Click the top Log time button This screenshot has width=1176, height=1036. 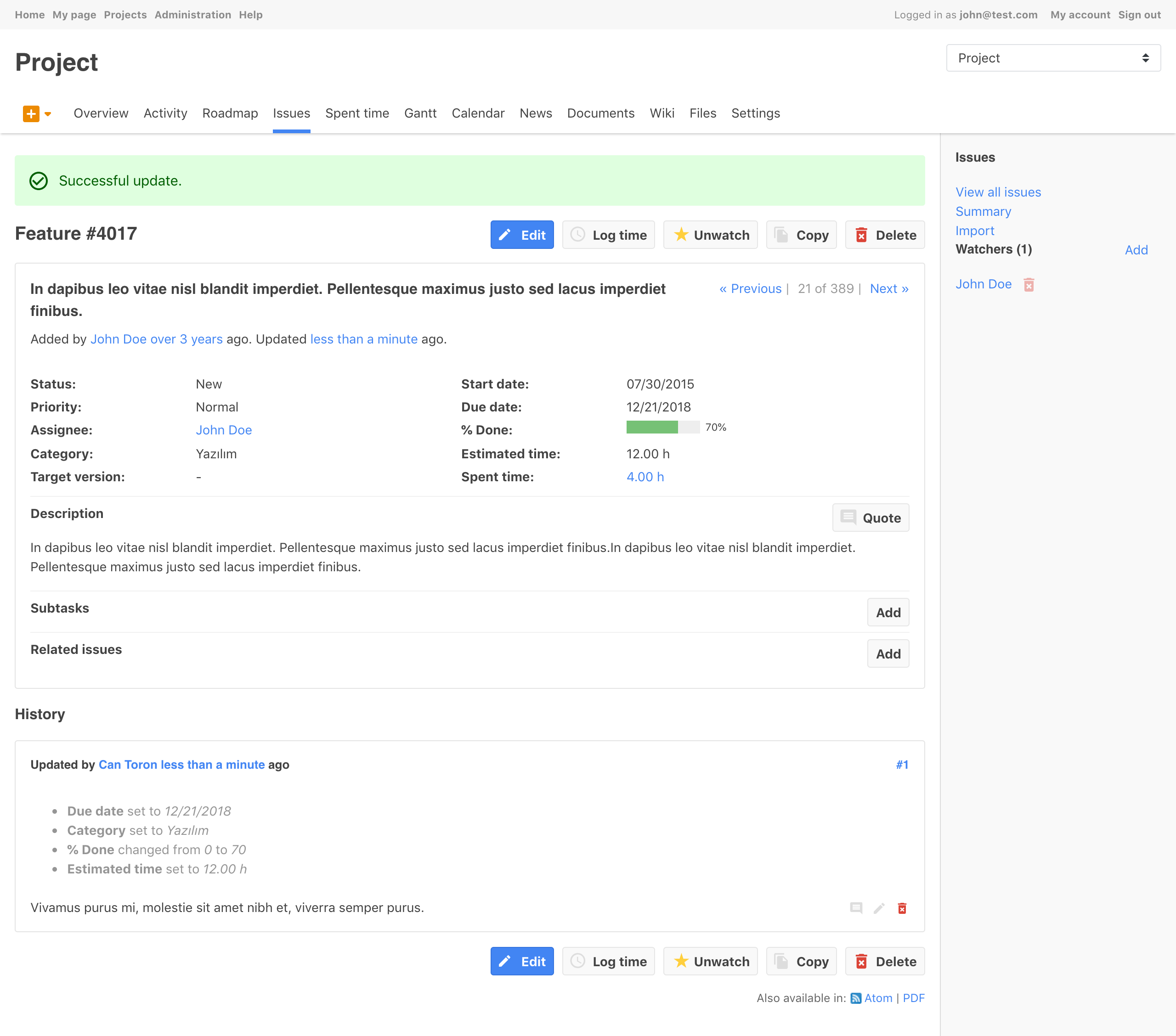(x=608, y=235)
